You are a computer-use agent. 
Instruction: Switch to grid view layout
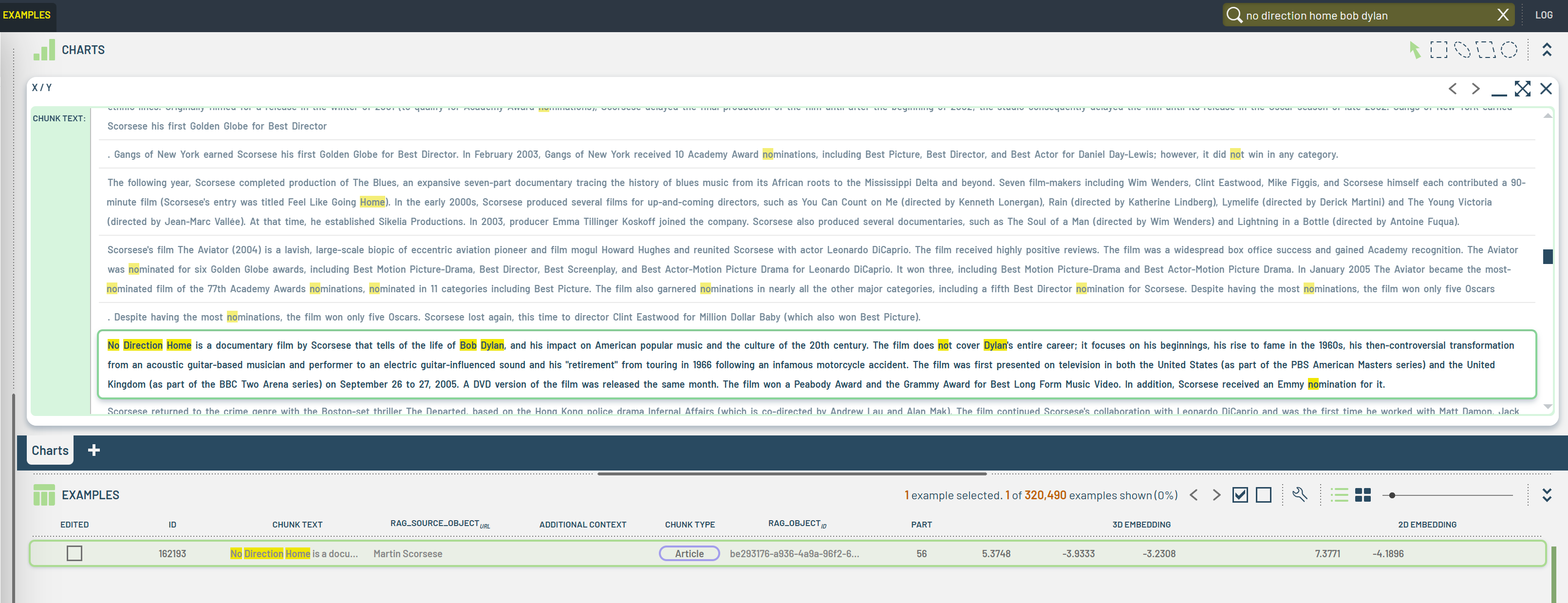pyautogui.click(x=1363, y=495)
